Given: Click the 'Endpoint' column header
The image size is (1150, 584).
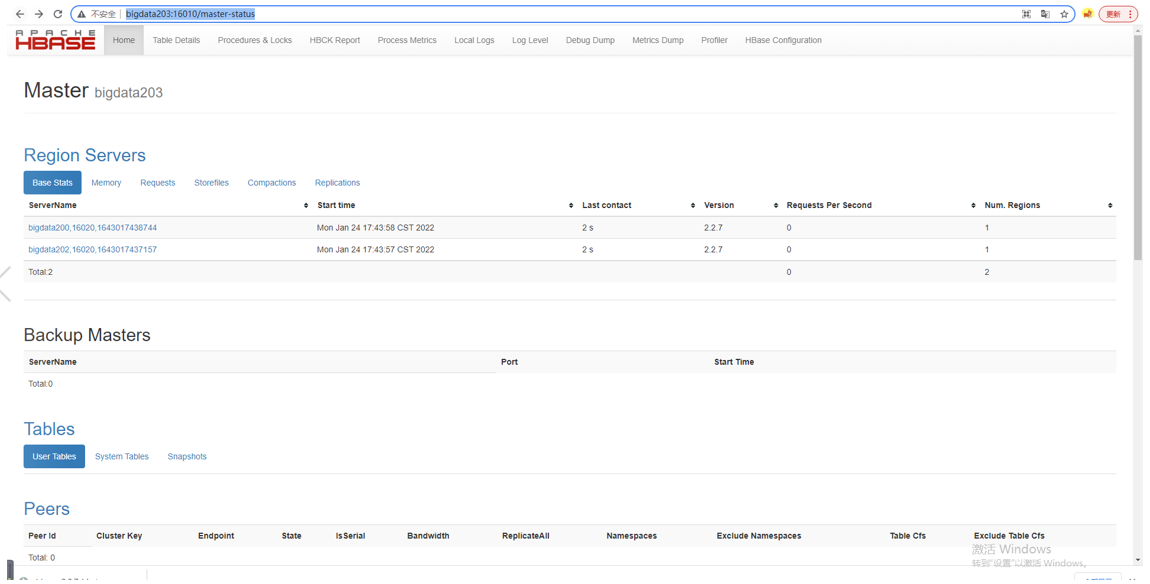Looking at the screenshot, I should point(216,536).
